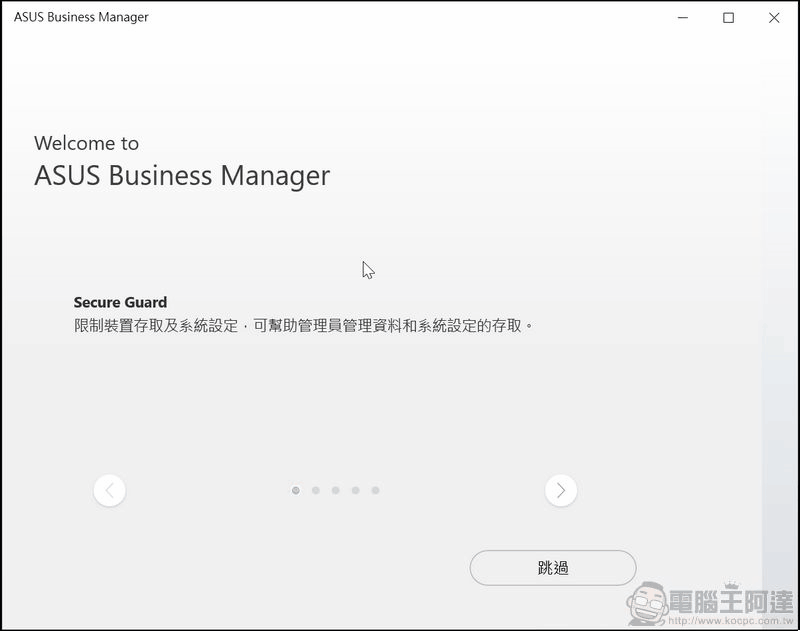800x631 pixels.
Task: Show the last slide via the fifth dot
Action: [375, 490]
